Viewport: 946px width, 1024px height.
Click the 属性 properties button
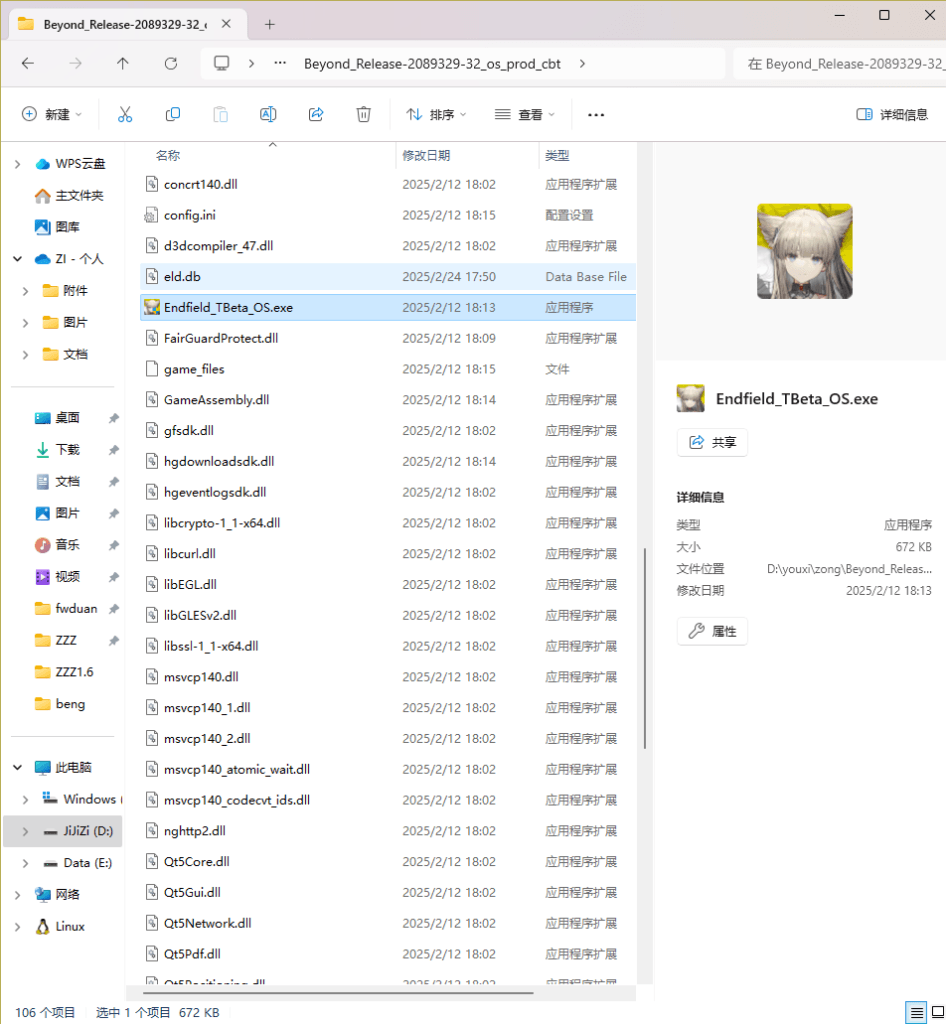712,631
